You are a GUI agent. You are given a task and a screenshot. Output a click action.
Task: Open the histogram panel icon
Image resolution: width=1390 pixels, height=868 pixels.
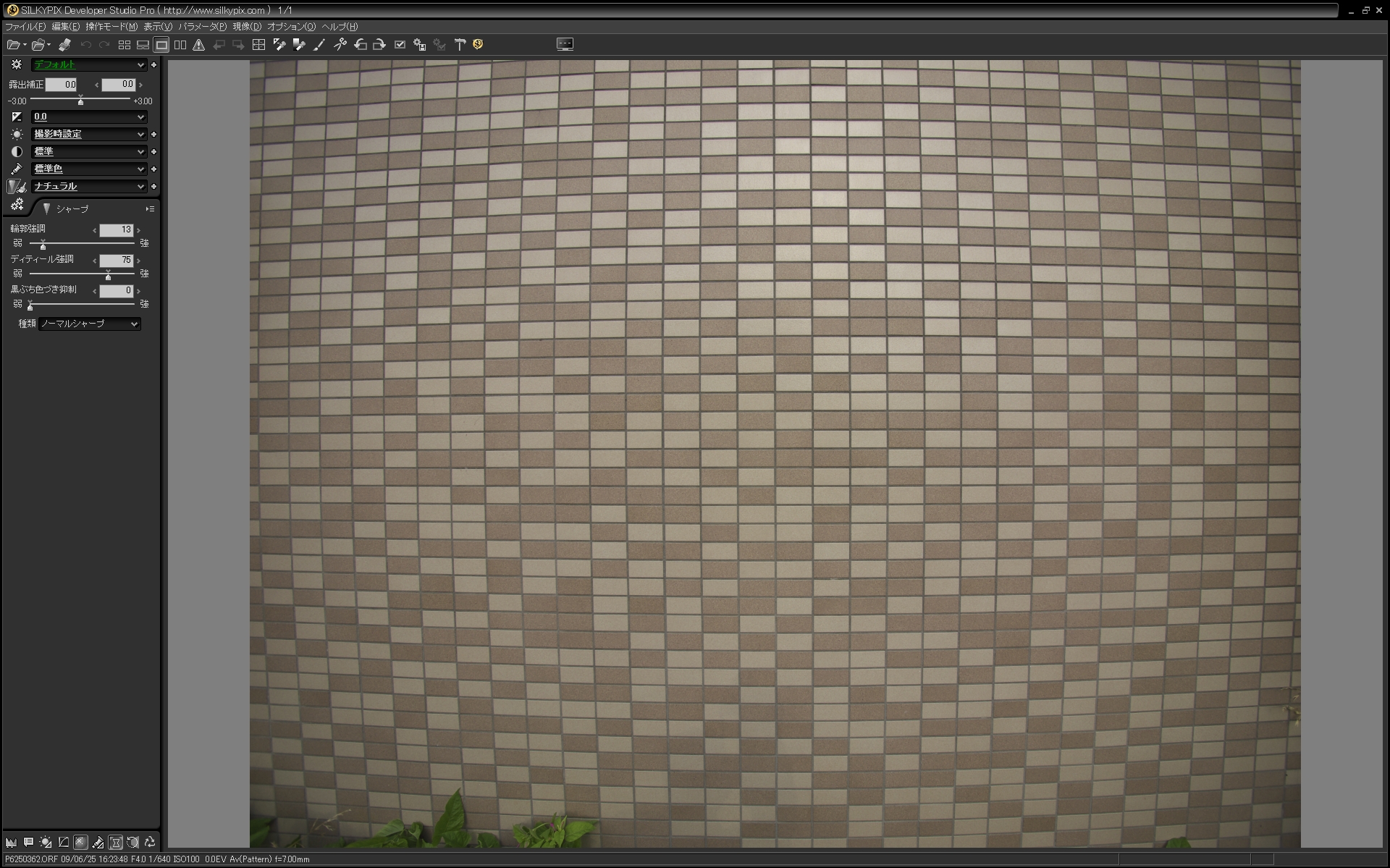tap(11, 842)
